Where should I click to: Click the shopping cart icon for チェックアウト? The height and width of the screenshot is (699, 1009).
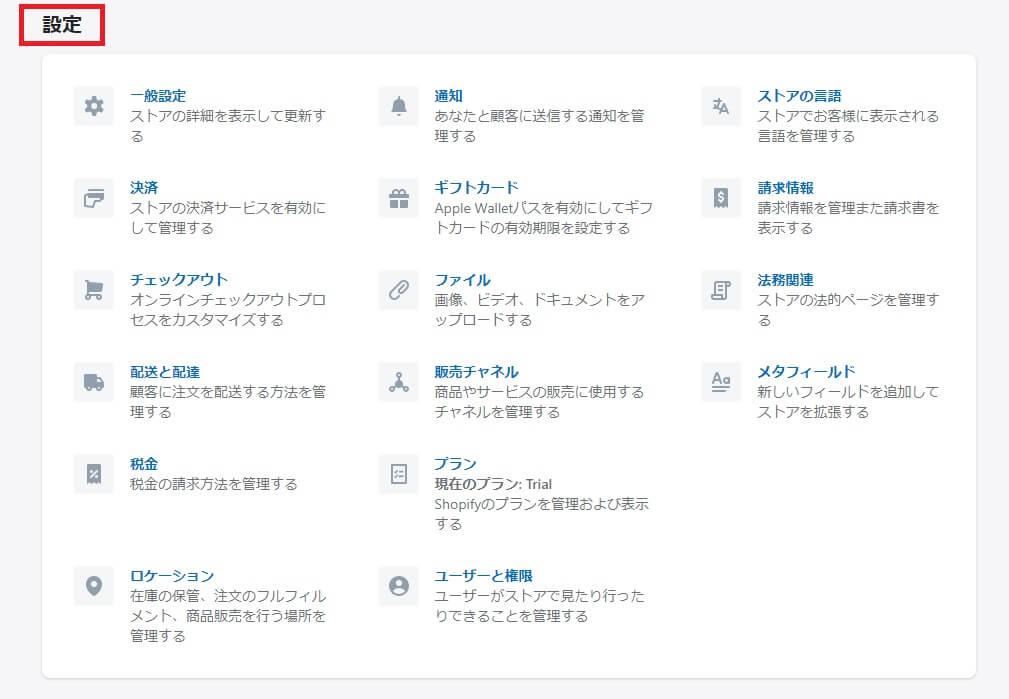point(94,290)
